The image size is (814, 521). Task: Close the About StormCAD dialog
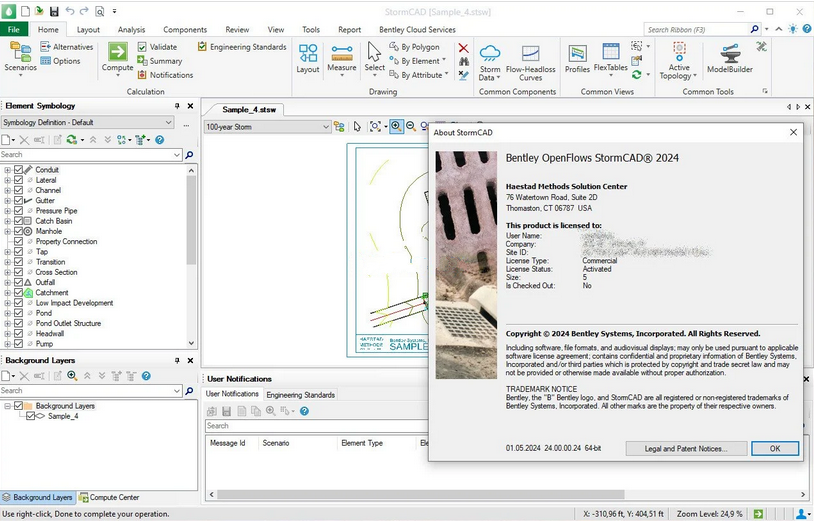click(x=793, y=132)
